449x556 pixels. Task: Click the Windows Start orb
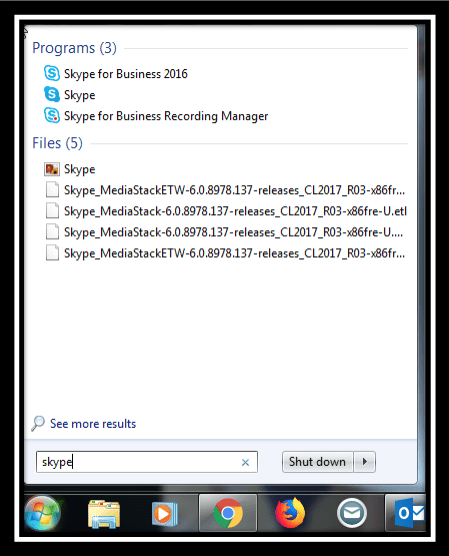(43, 513)
